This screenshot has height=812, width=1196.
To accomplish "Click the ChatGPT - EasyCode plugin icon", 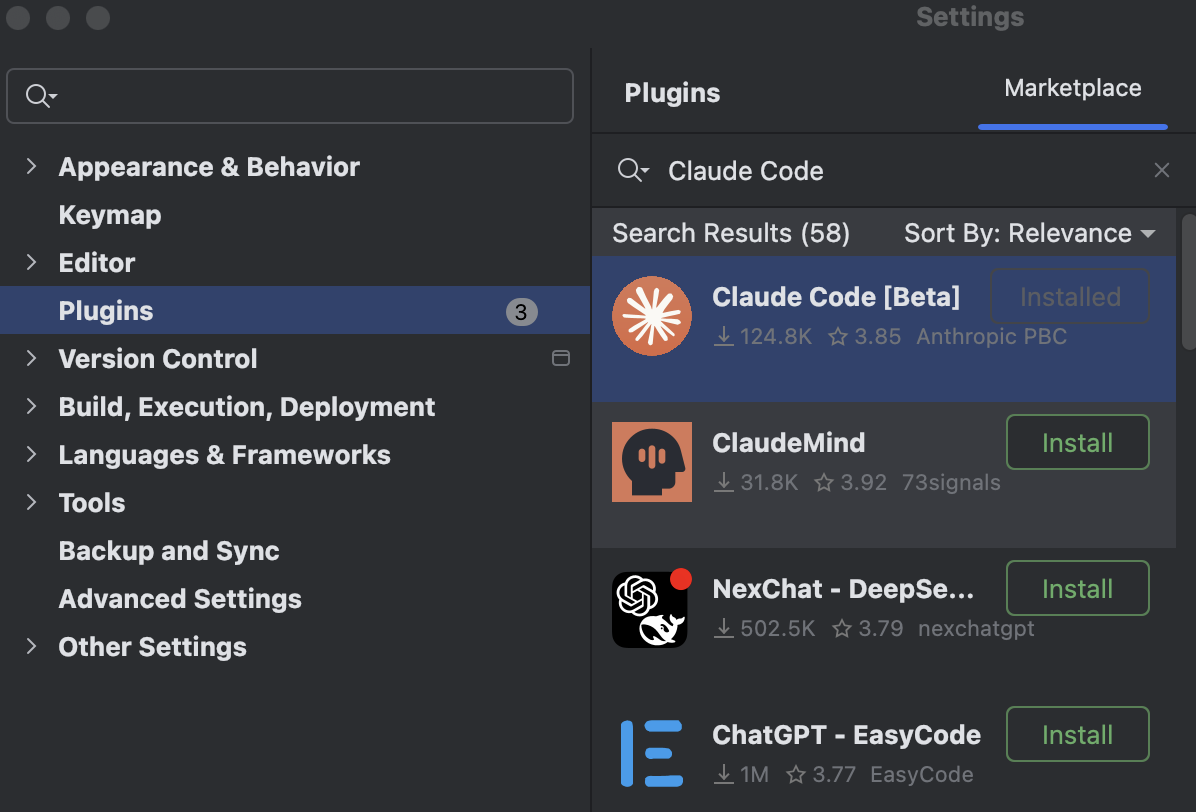I will (652, 754).
